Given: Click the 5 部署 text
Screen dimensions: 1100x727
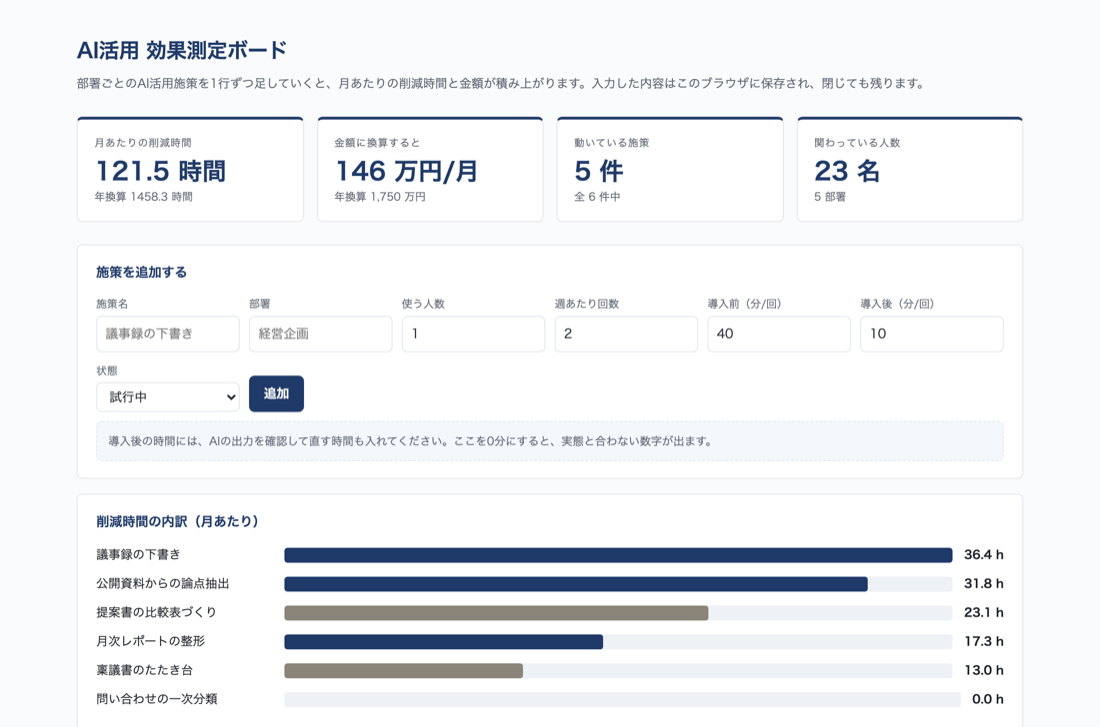Looking at the screenshot, I should click(830, 197).
